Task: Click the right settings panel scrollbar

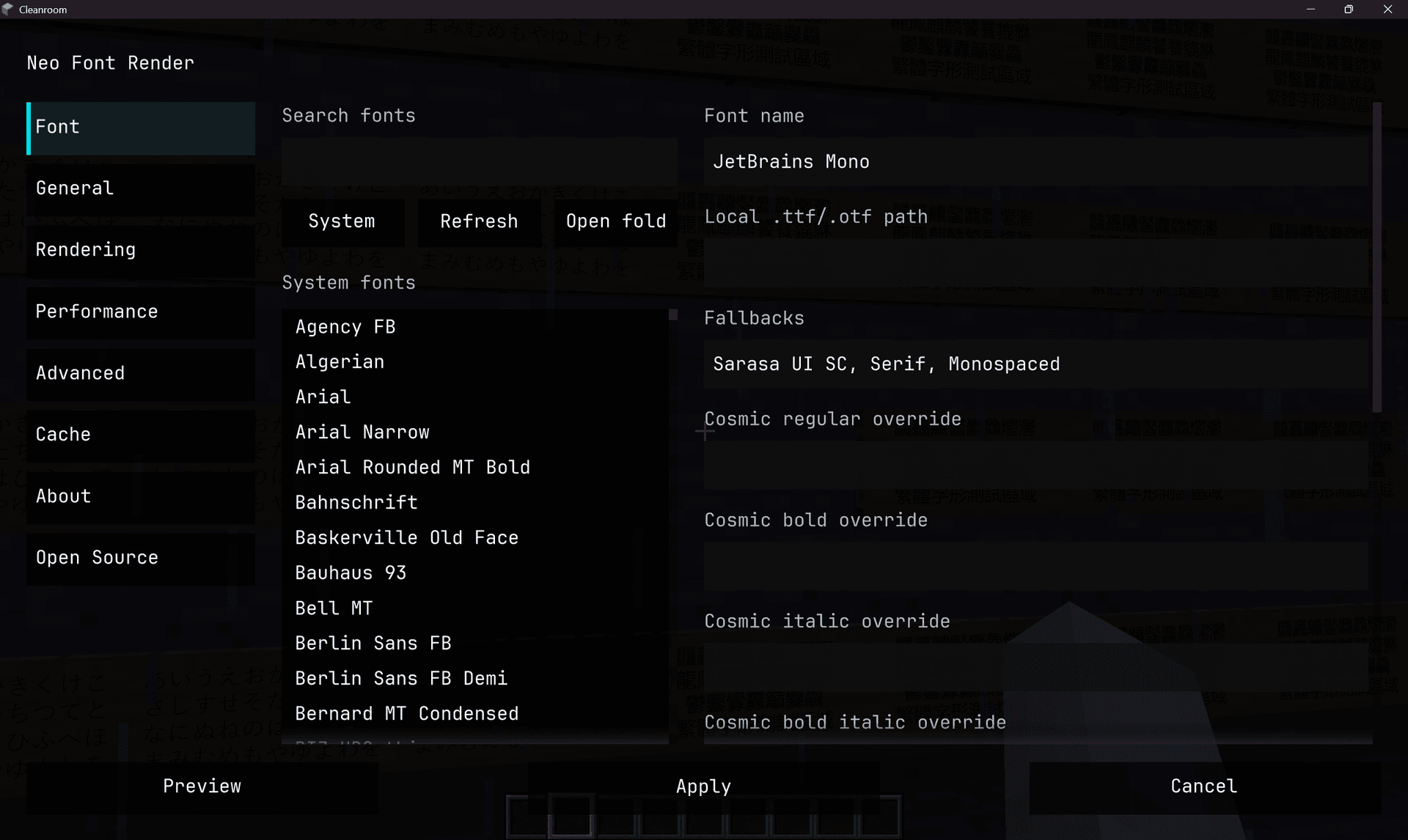Action: coord(1377,257)
